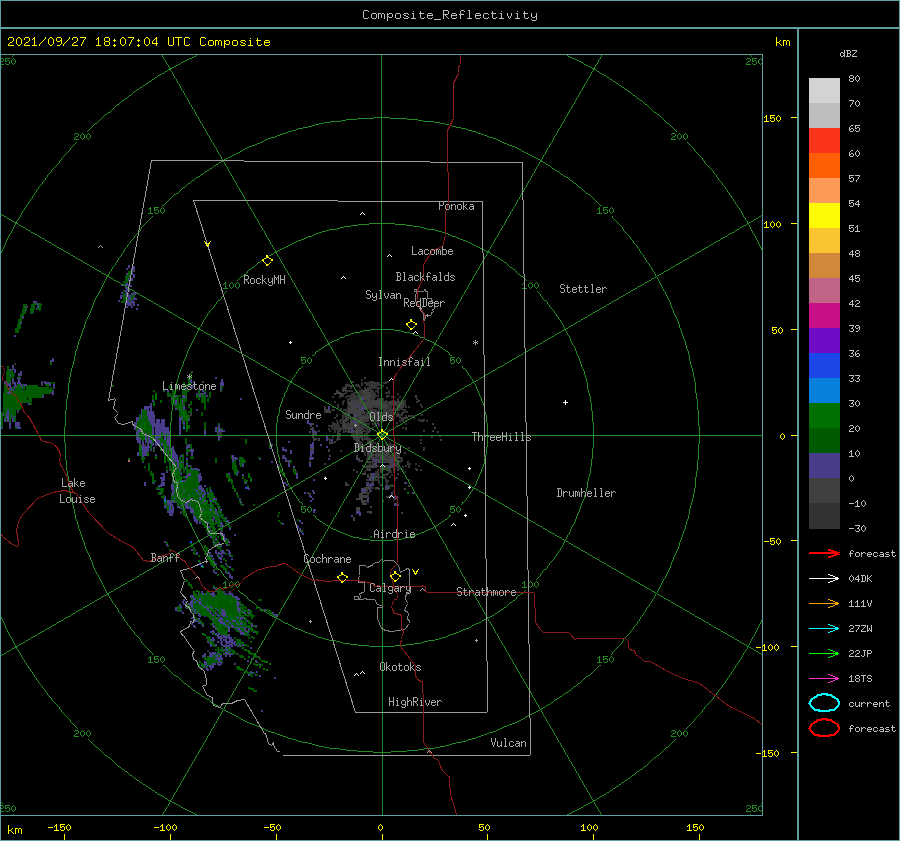Click the cyan 27ZW arrow legend icon
The image size is (900, 841).
(x=824, y=629)
